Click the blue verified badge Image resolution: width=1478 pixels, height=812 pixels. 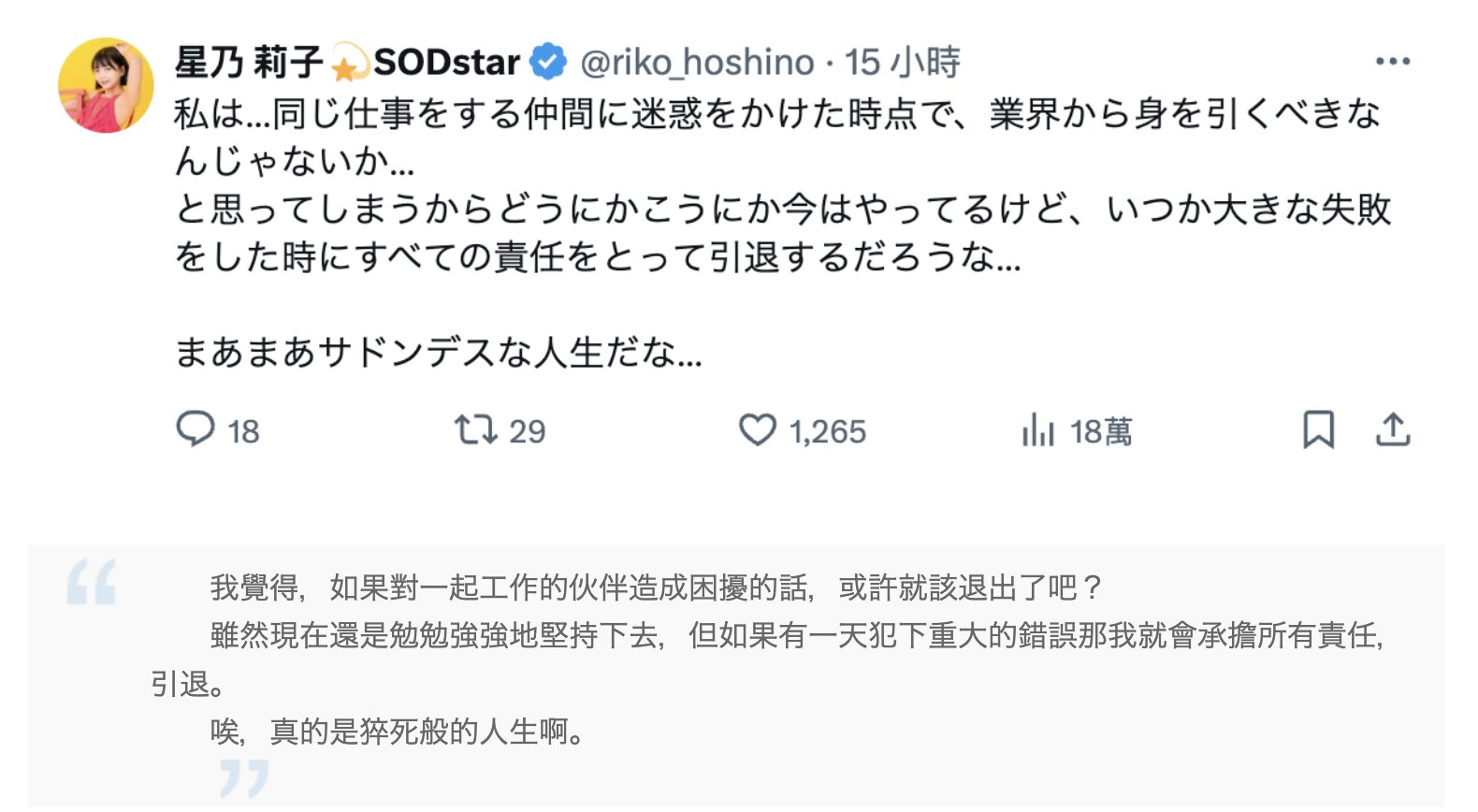(x=548, y=62)
